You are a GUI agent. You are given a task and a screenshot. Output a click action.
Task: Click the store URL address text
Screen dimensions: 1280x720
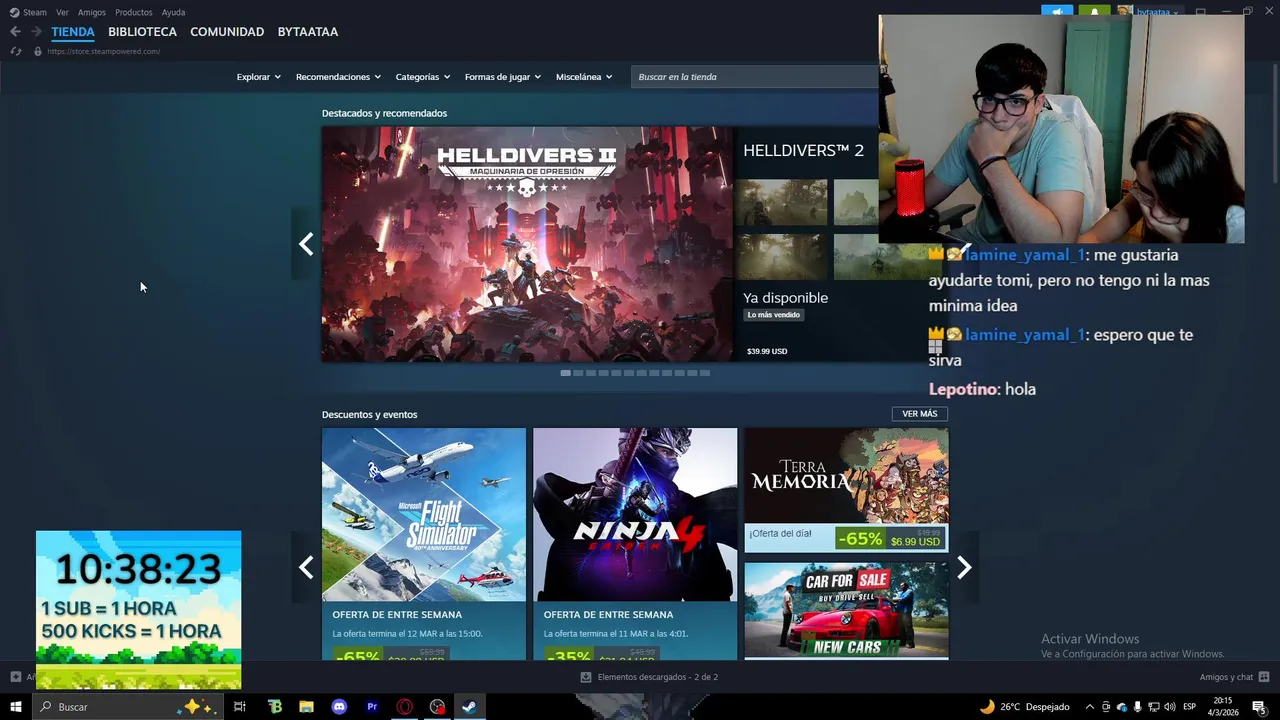click(x=103, y=51)
